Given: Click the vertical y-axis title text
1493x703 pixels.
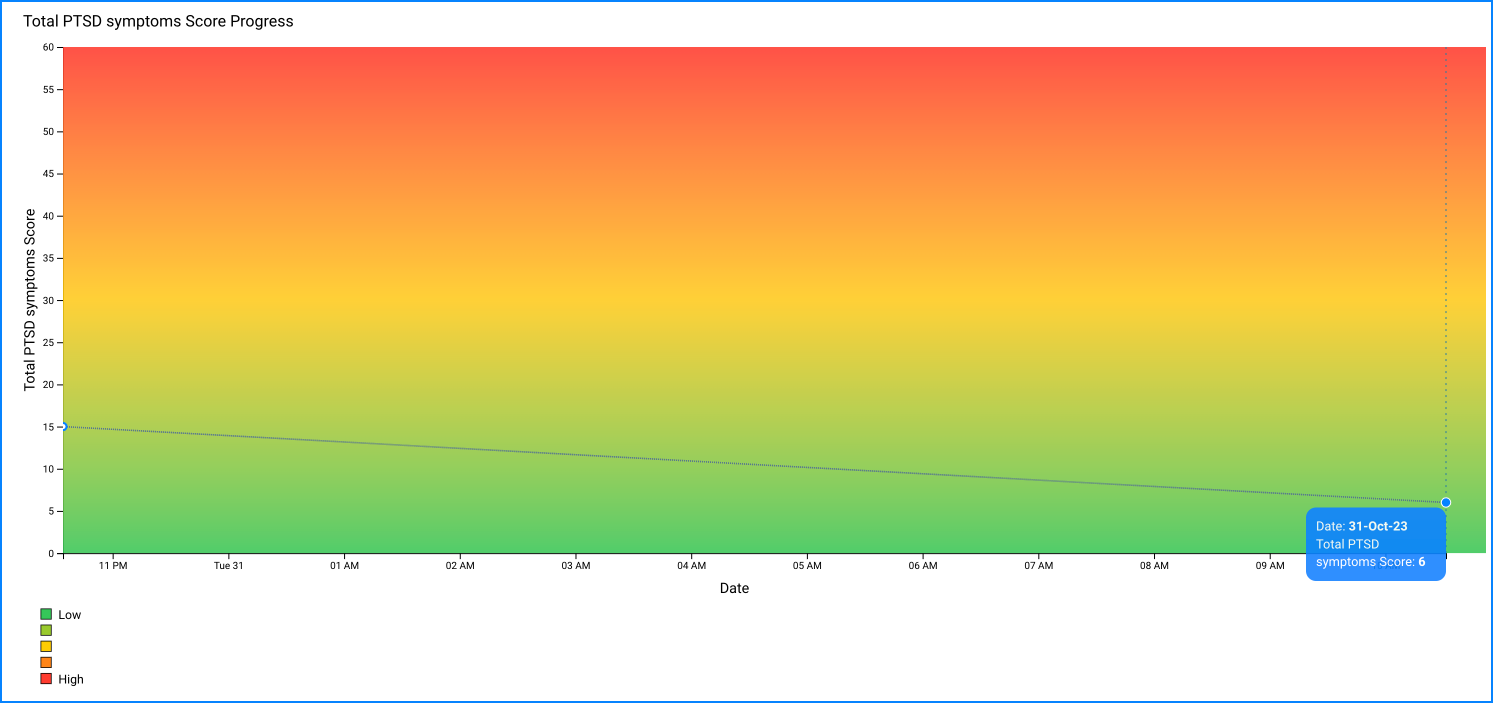Looking at the screenshot, I should [x=30, y=299].
